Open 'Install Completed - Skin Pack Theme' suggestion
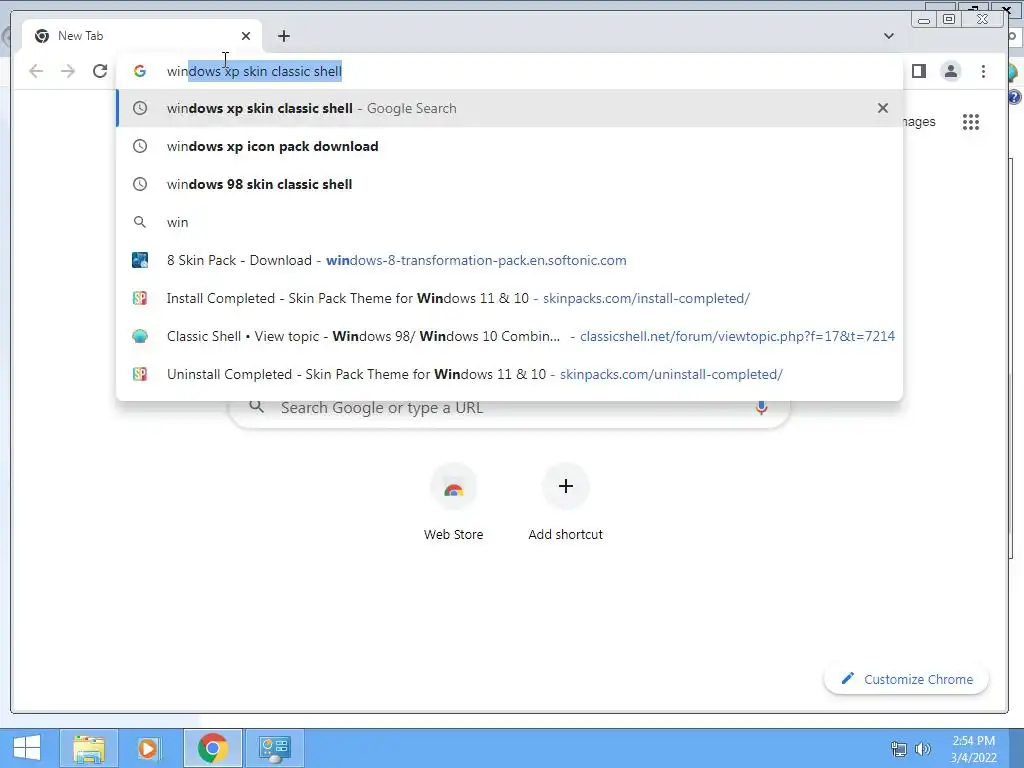 509,298
